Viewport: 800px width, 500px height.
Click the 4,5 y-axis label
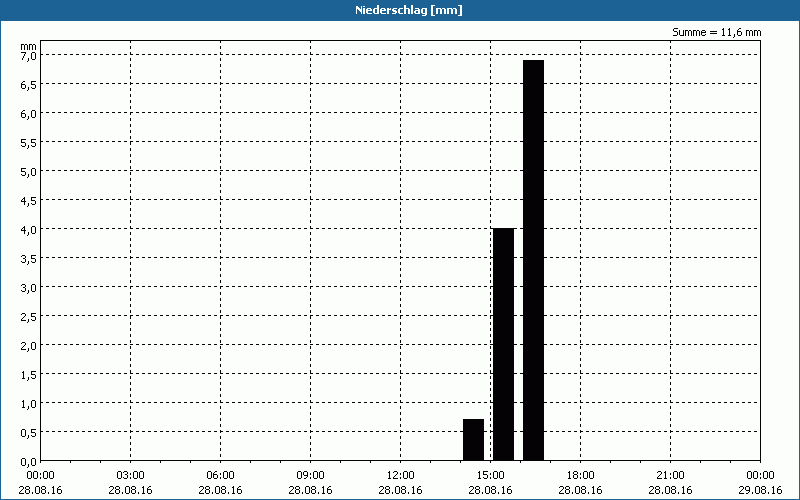28,201
